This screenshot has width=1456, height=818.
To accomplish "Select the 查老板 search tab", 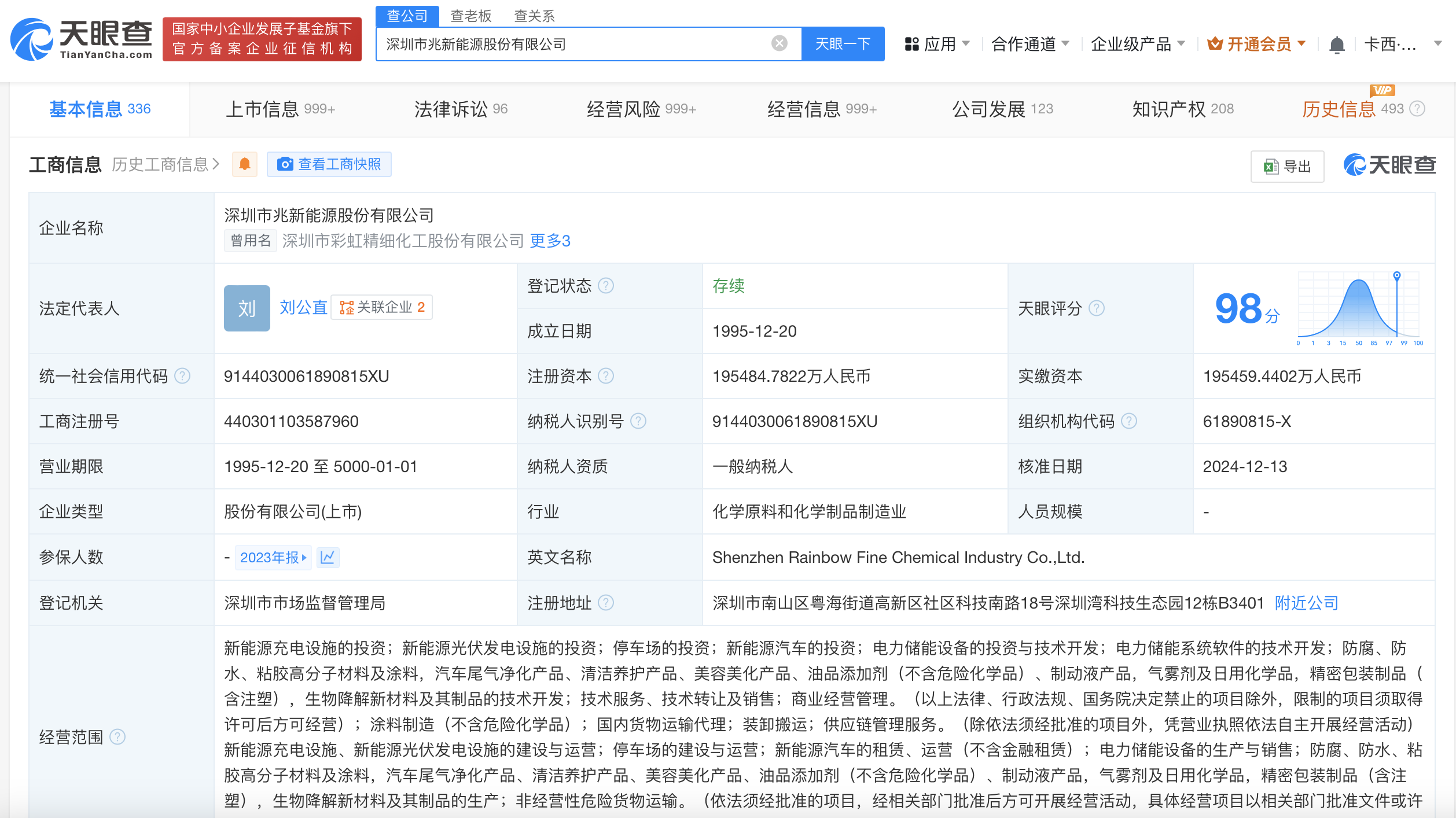I will click(x=470, y=16).
